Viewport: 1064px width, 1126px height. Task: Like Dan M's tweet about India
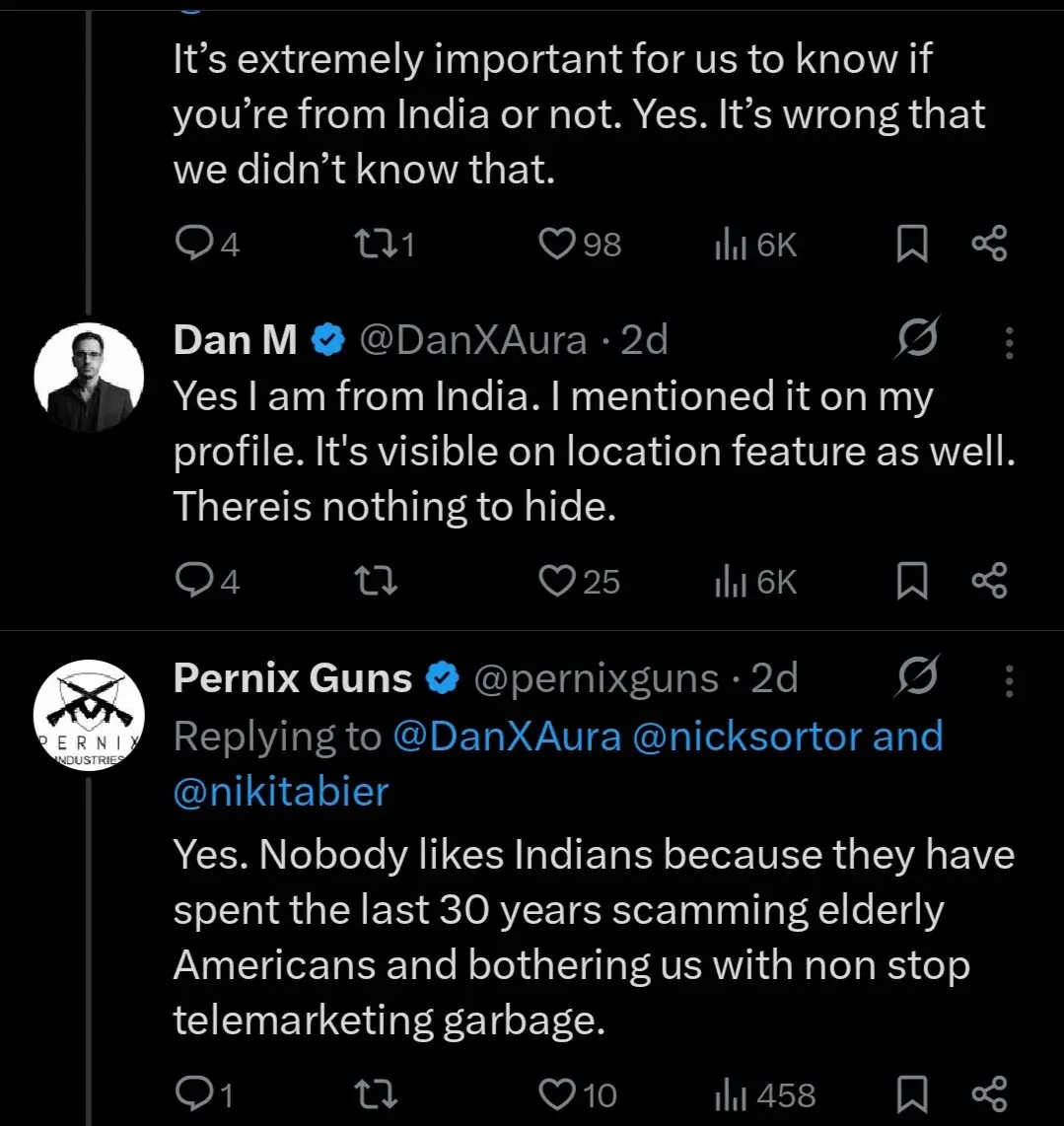click(558, 582)
